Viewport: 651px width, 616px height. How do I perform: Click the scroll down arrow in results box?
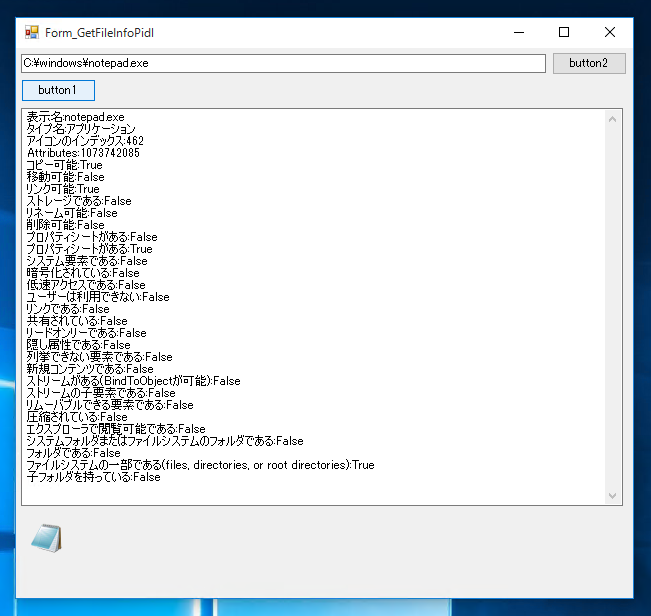[612, 496]
